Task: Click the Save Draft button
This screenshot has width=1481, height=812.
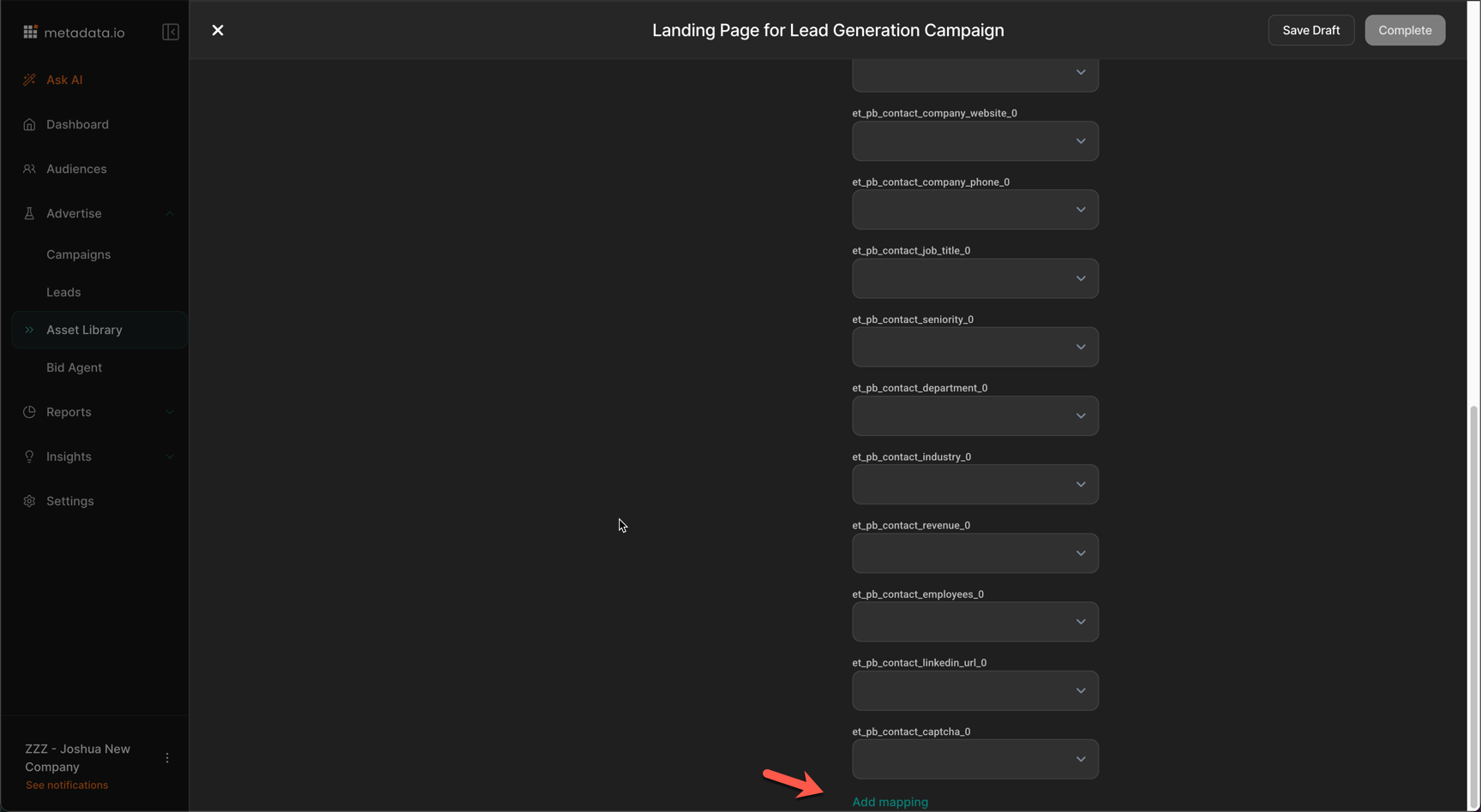Action: (1310, 30)
